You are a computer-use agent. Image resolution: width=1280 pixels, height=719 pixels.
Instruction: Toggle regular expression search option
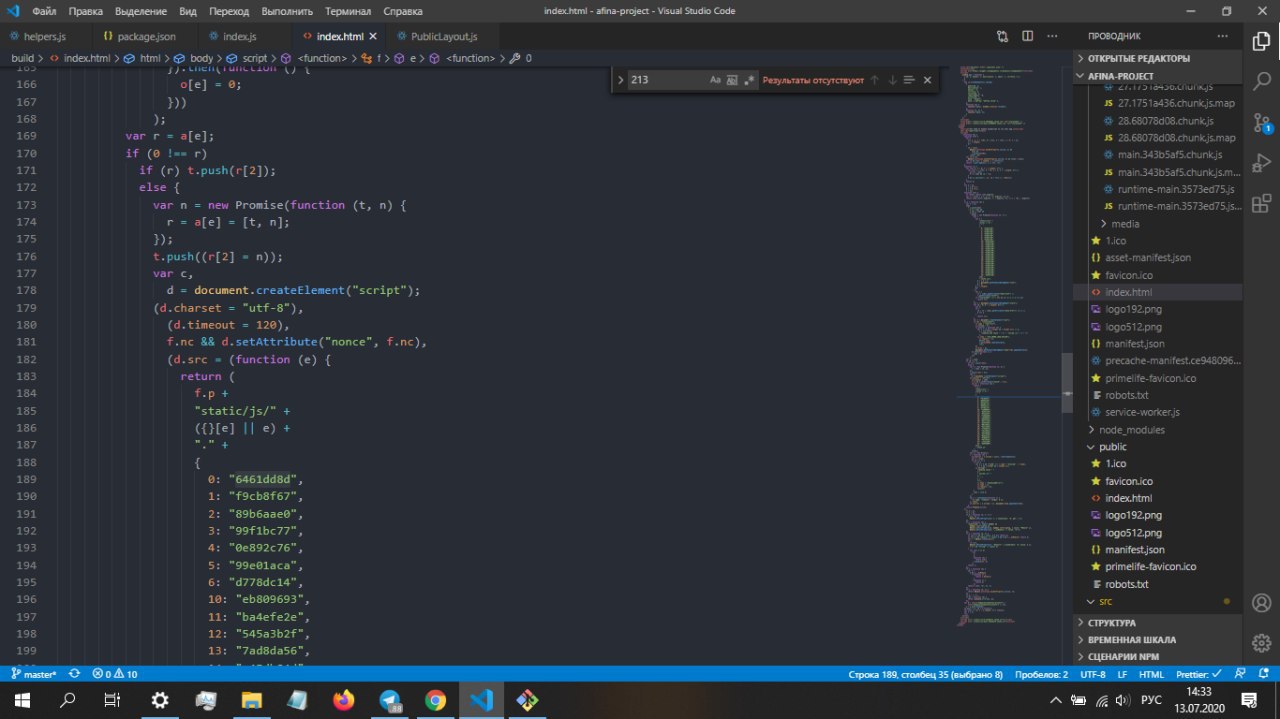749,80
